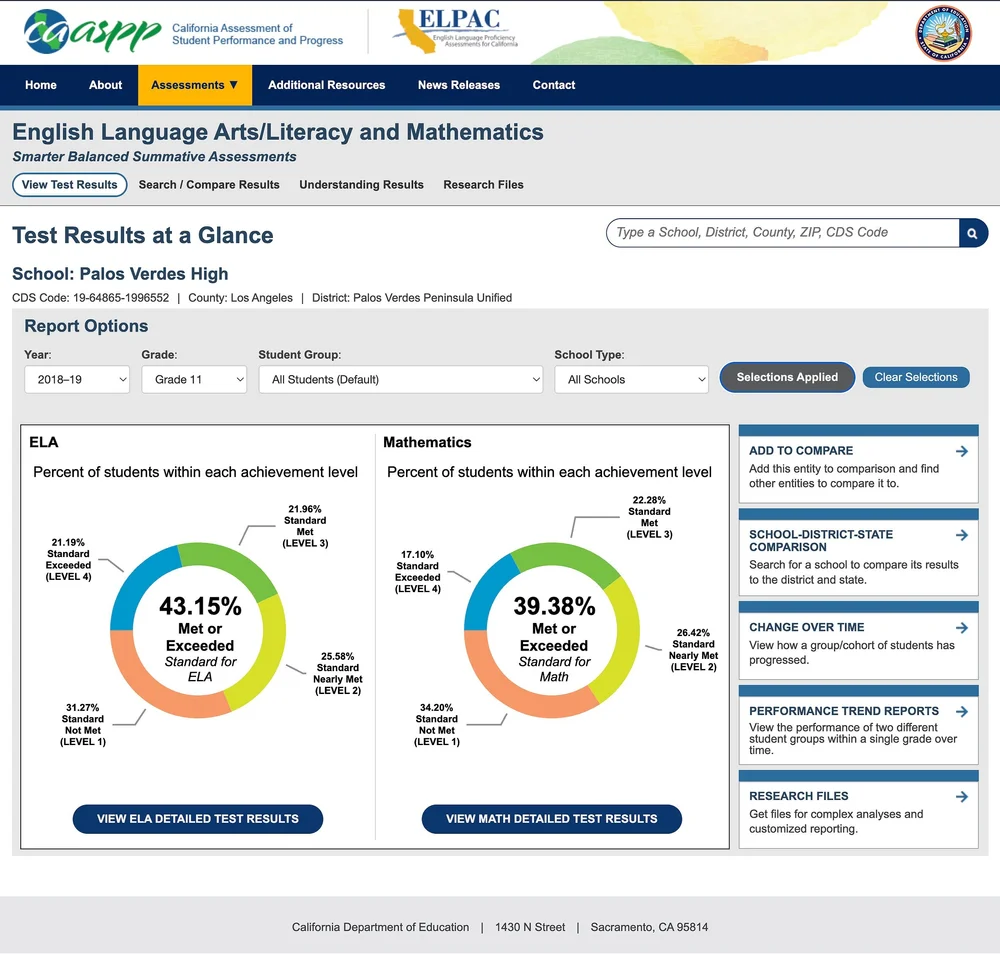This screenshot has width=1000, height=954.
Task: Click View Math Detailed Test Results
Action: pyautogui.click(x=552, y=819)
